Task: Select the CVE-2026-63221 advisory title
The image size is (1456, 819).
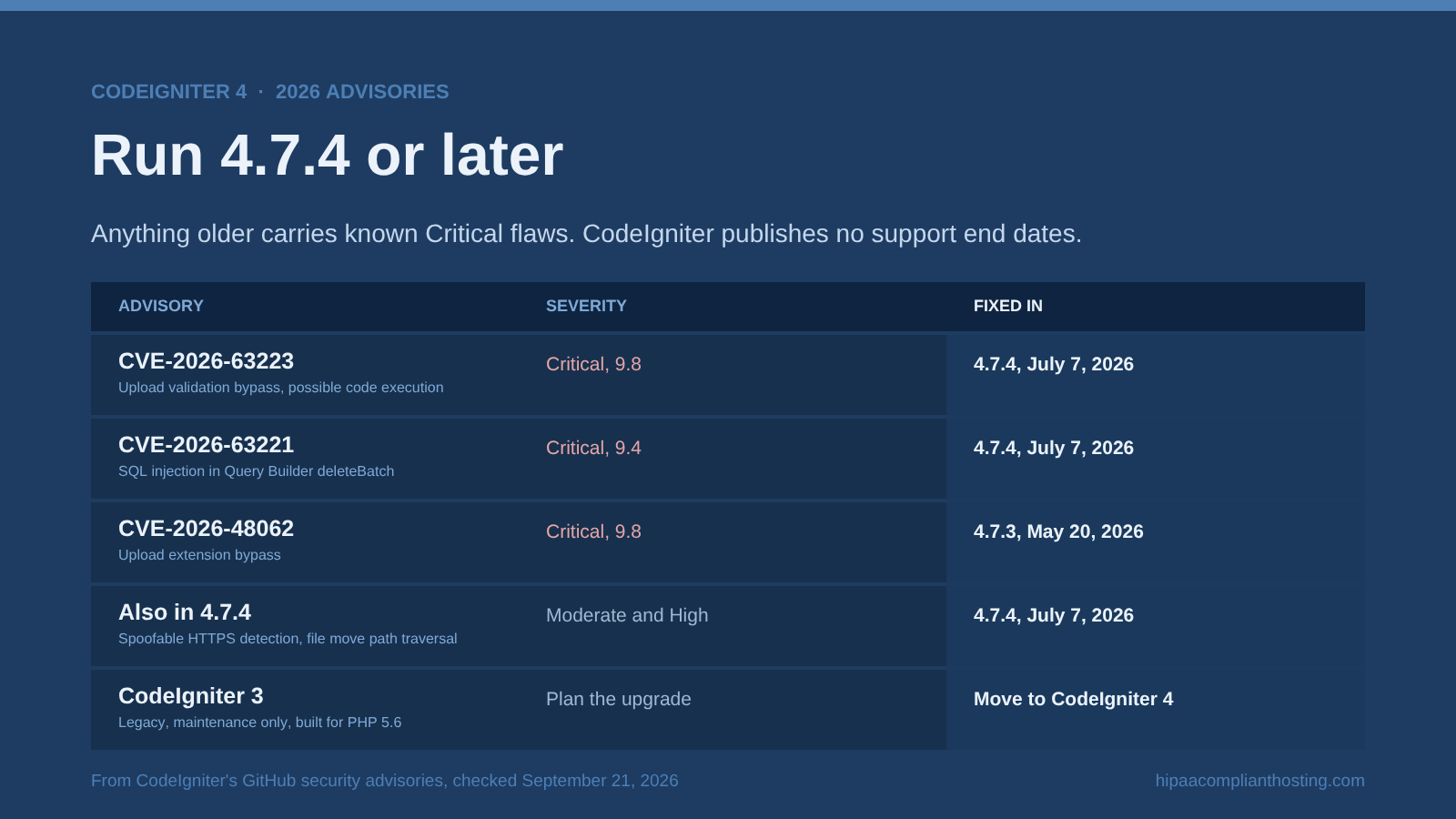Action: pos(206,445)
